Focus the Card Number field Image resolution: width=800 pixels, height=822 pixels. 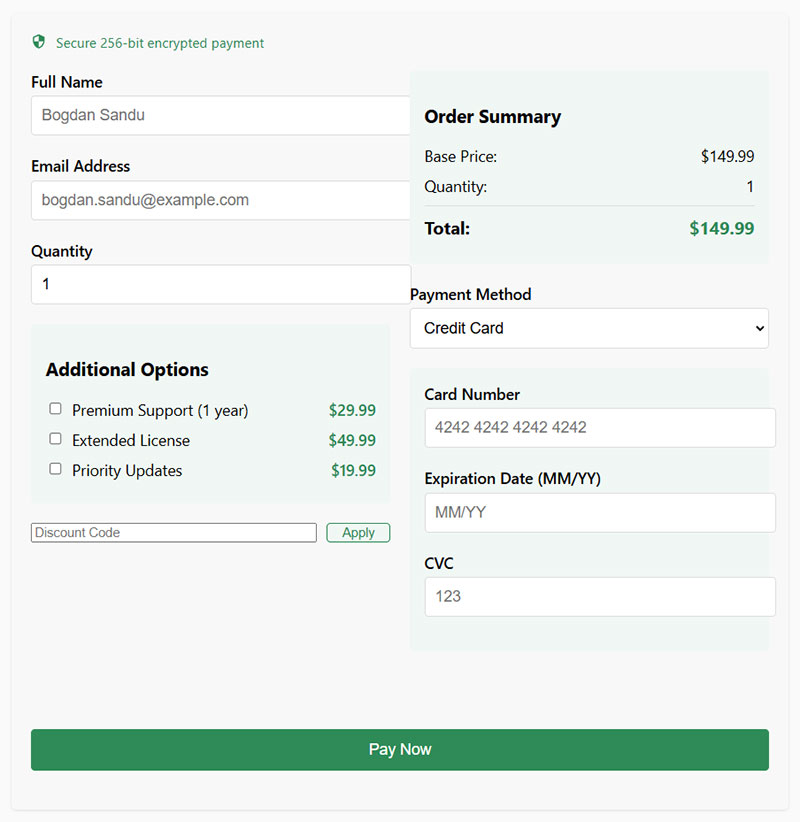point(600,428)
